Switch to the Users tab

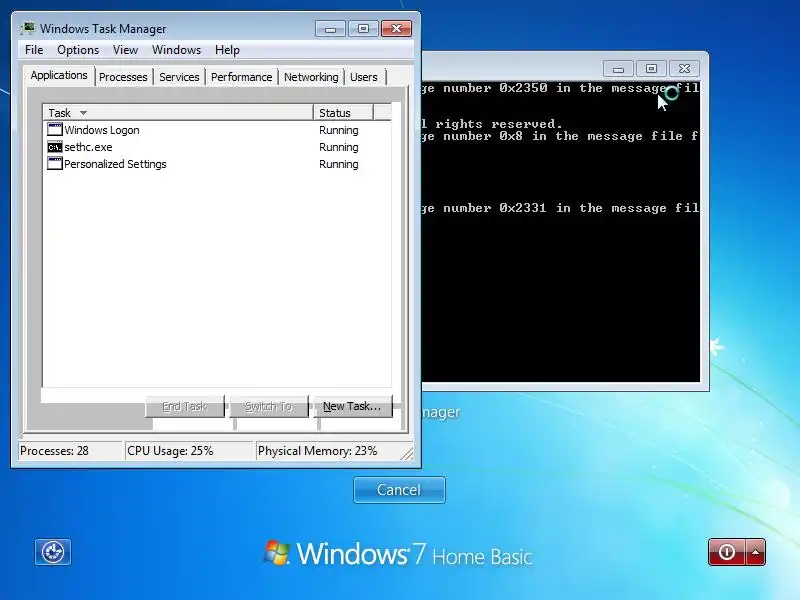tap(364, 77)
